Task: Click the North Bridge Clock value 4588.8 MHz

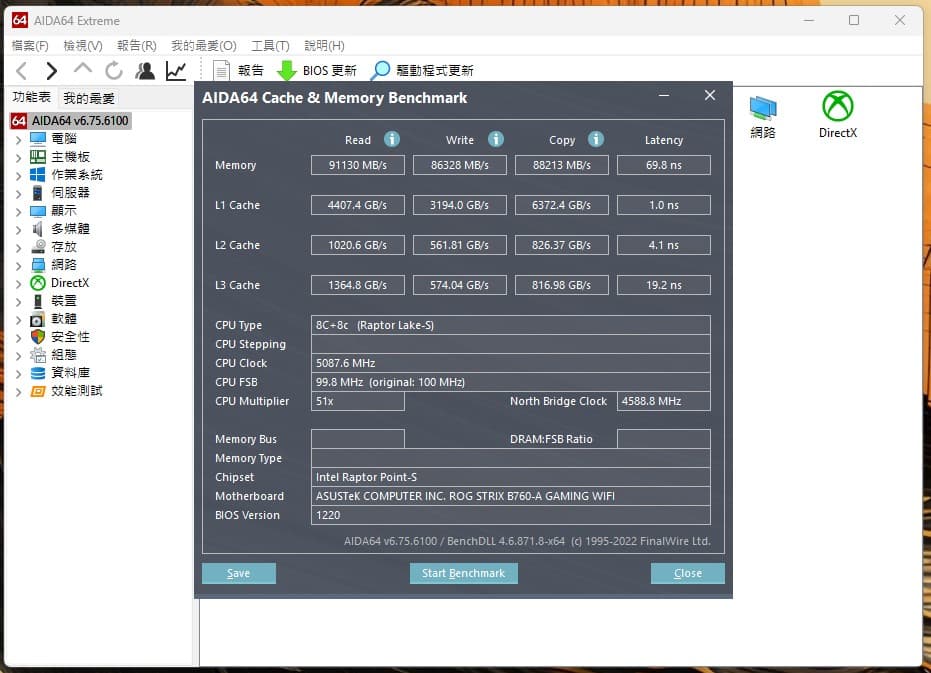Action: coord(664,401)
